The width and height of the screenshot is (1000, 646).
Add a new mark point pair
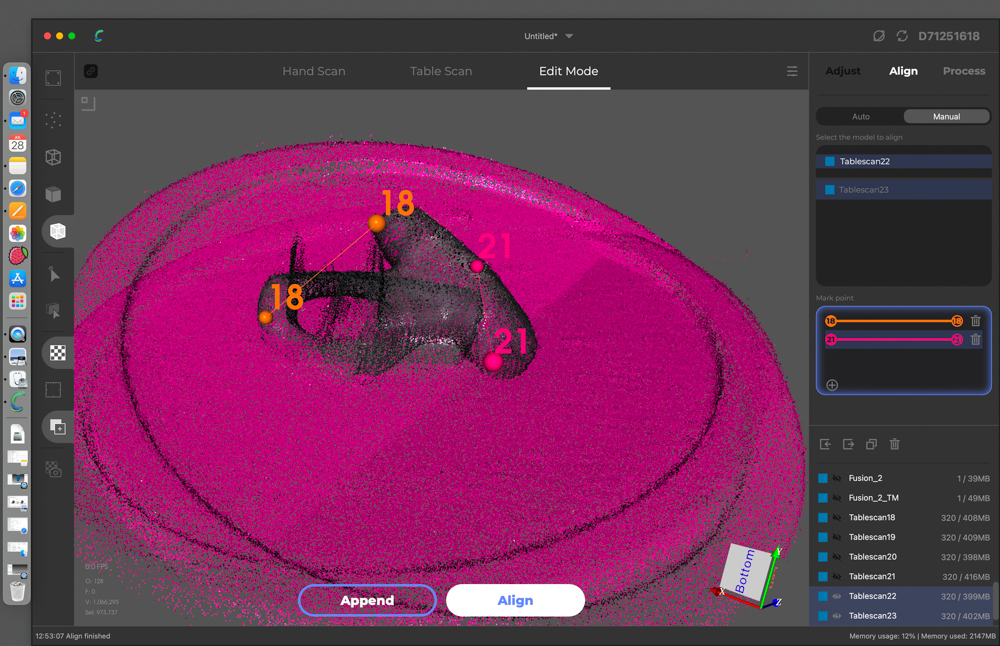pyautogui.click(x=832, y=385)
